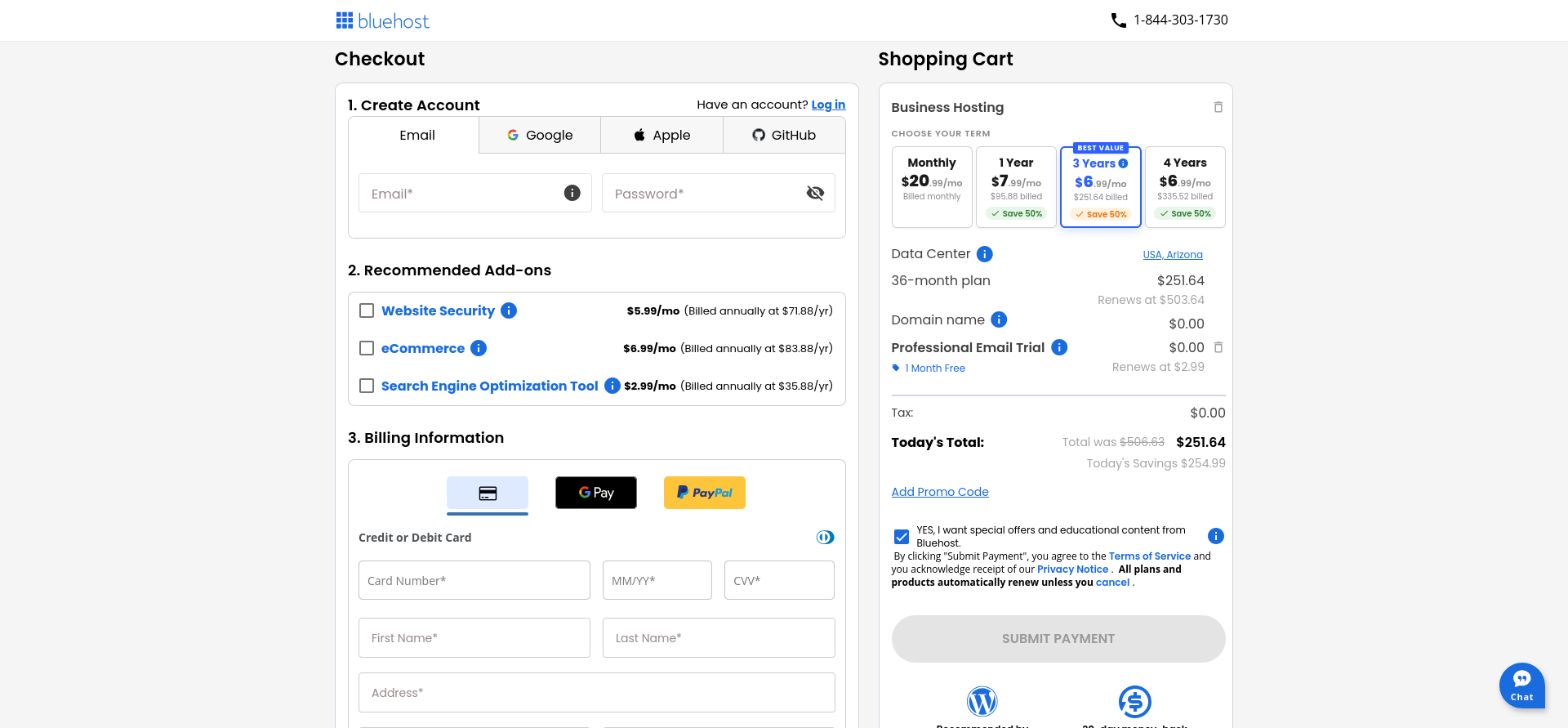Click the Diners Club card icon
The height and width of the screenshot is (728, 1568).
pos(826,537)
